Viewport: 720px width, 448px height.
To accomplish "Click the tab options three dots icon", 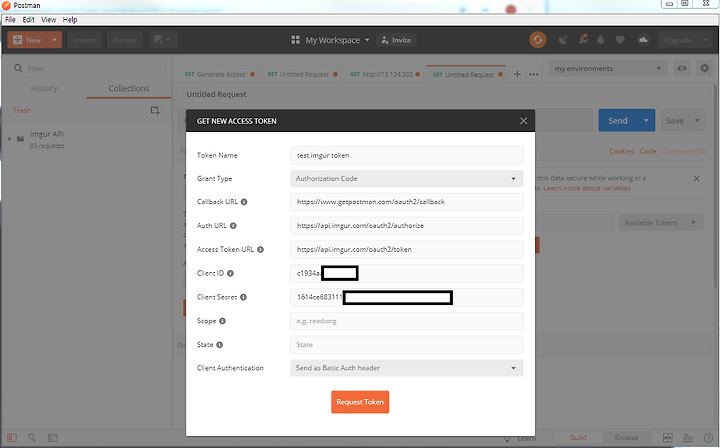I will click(534, 74).
